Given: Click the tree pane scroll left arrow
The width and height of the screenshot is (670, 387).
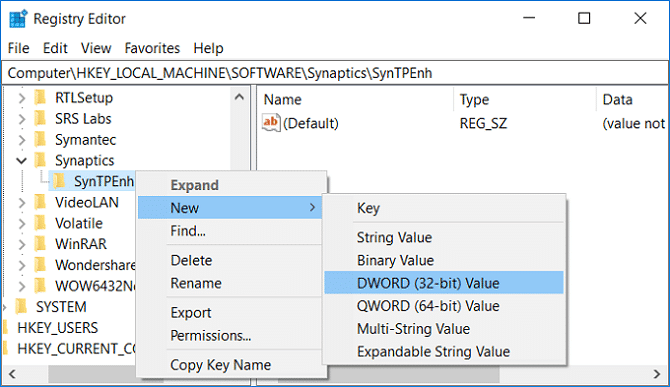Looking at the screenshot, I should point(12,374).
